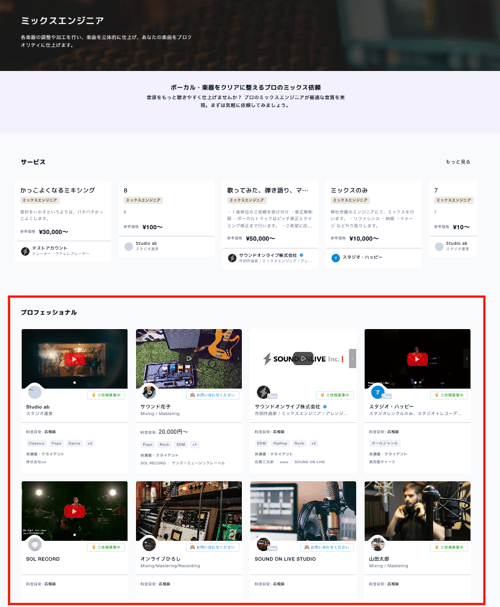This screenshot has height=607, width=500.
Task: Play the SOL RECORD YouTube video
Action: [x=74, y=511]
